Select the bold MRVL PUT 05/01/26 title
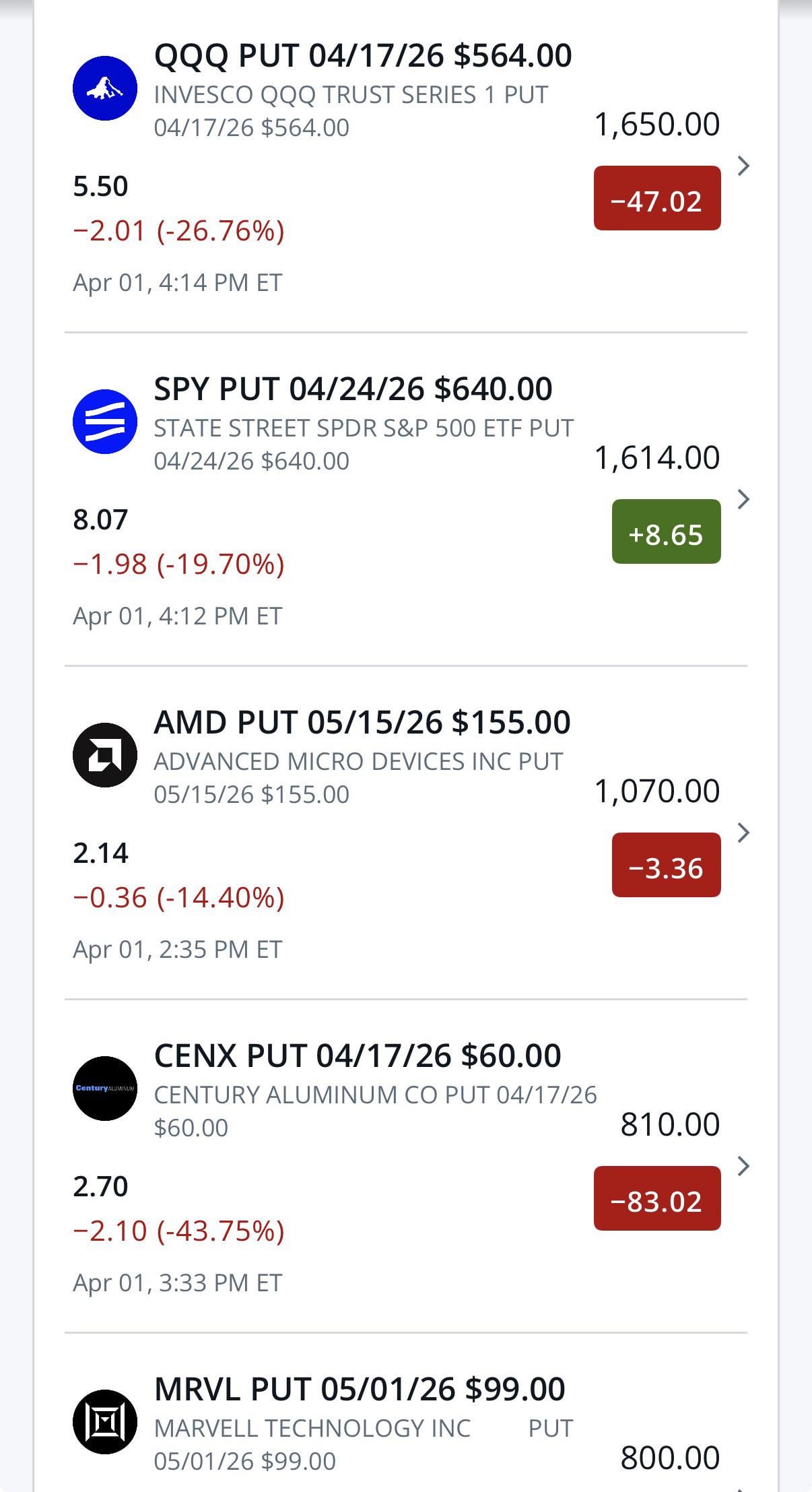812x1492 pixels. tap(360, 1389)
